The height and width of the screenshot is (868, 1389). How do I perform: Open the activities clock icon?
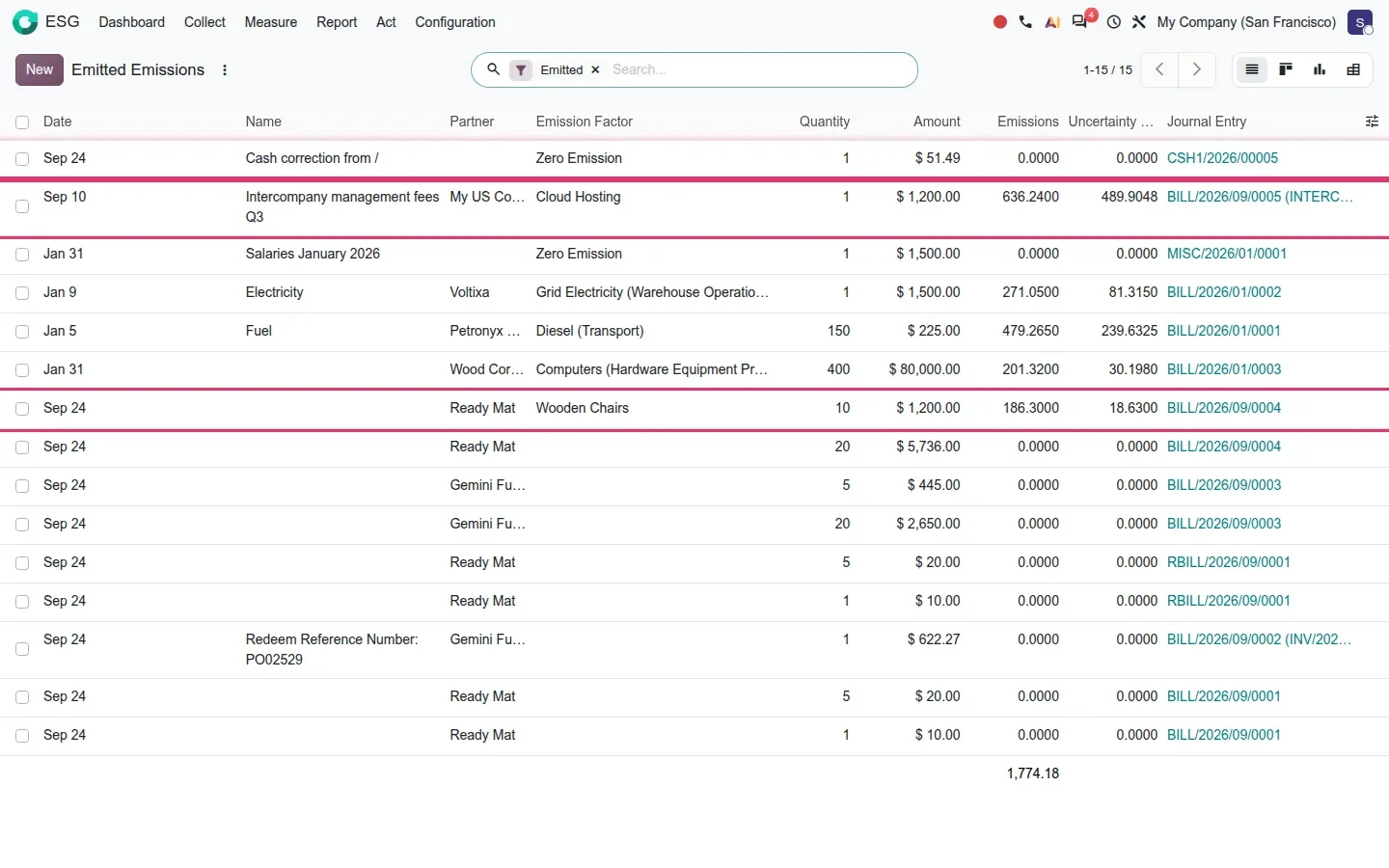tap(1114, 21)
